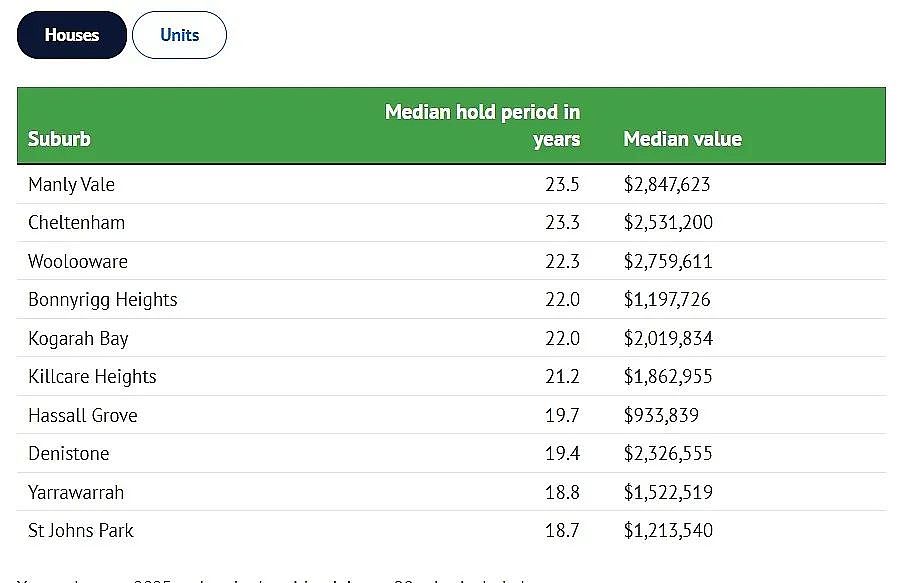This screenshot has width=901, height=583.
Task: Click the 21.2 hold period cell
Action: coord(563,377)
